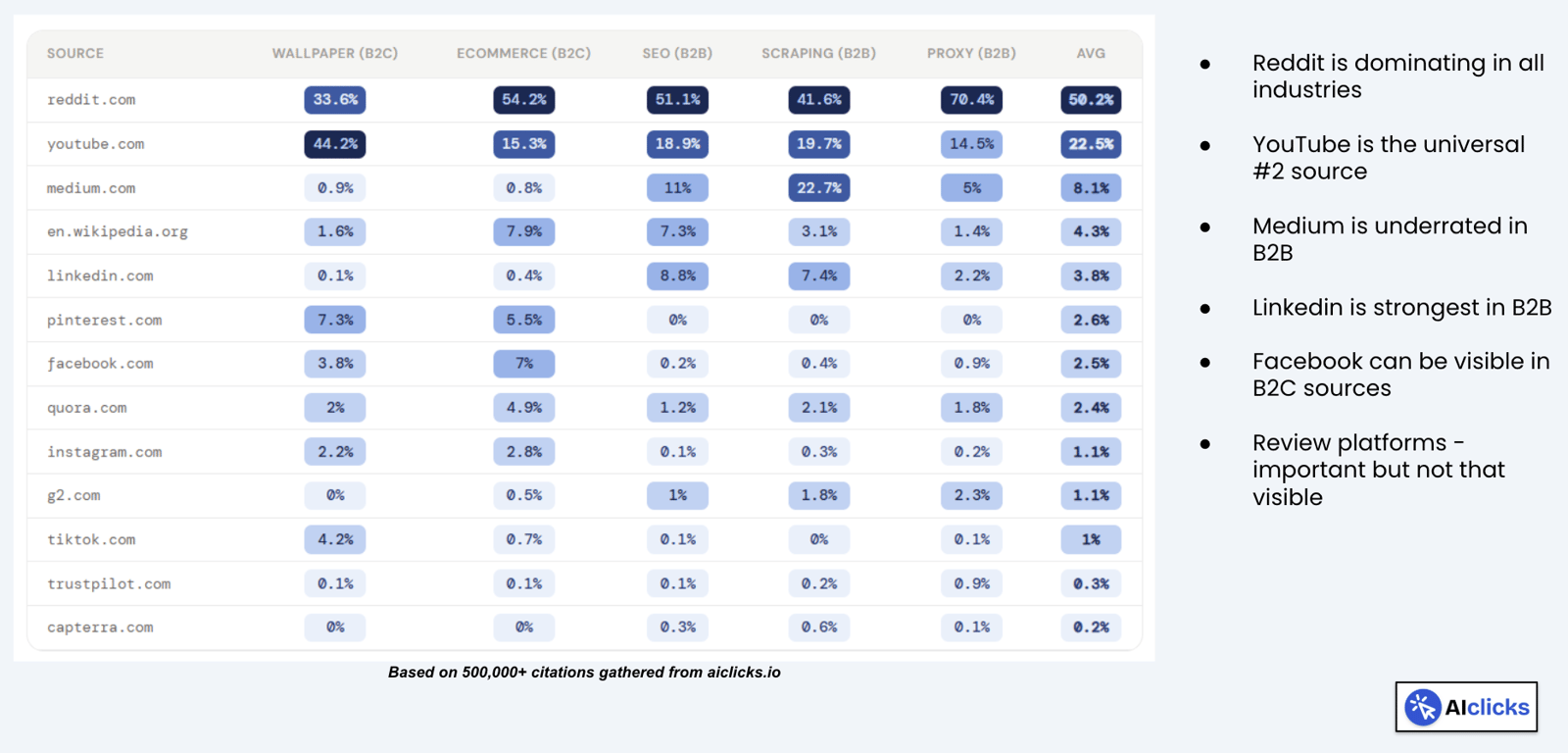Click the en.wikipedia.org source label
The height and width of the screenshot is (753, 1568).
pyautogui.click(x=118, y=232)
